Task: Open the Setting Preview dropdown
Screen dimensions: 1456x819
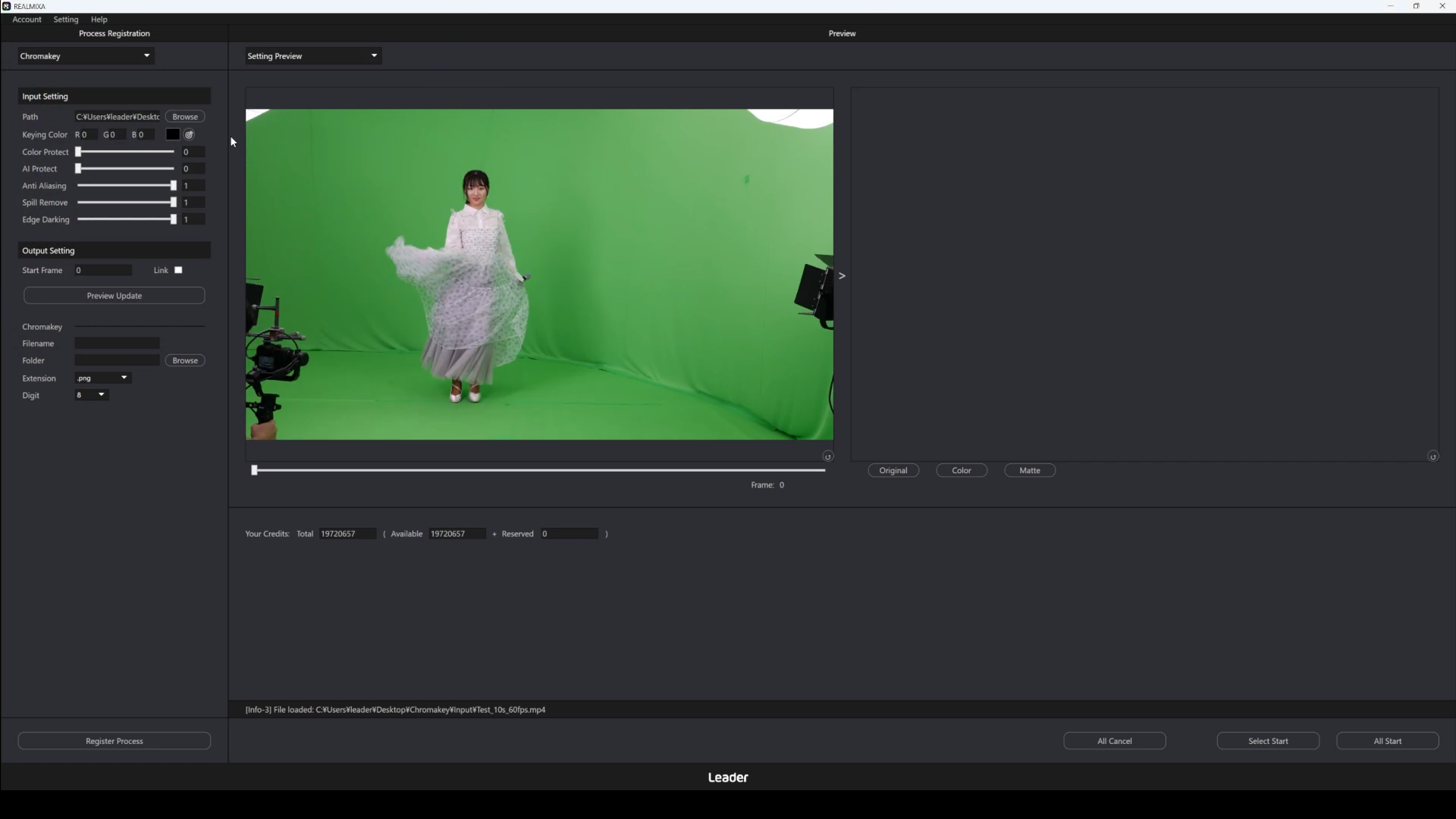Action: (x=313, y=56)
